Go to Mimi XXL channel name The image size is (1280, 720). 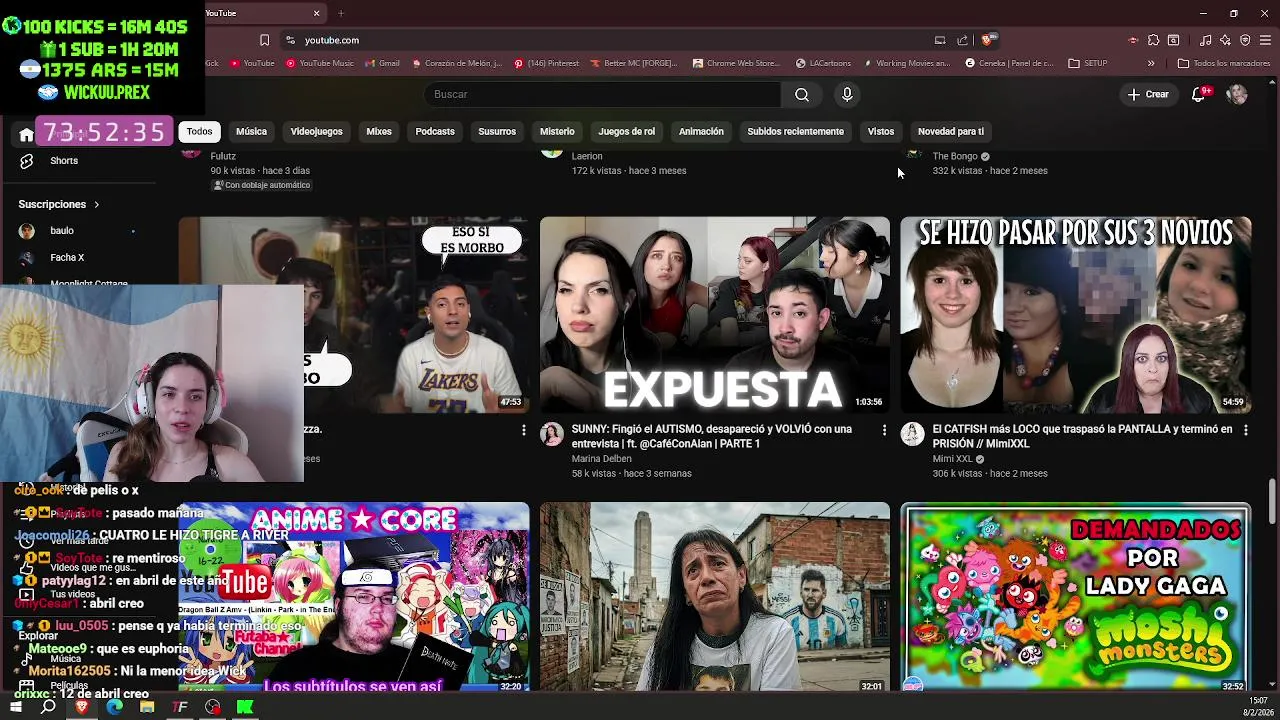tap(952, 459)
